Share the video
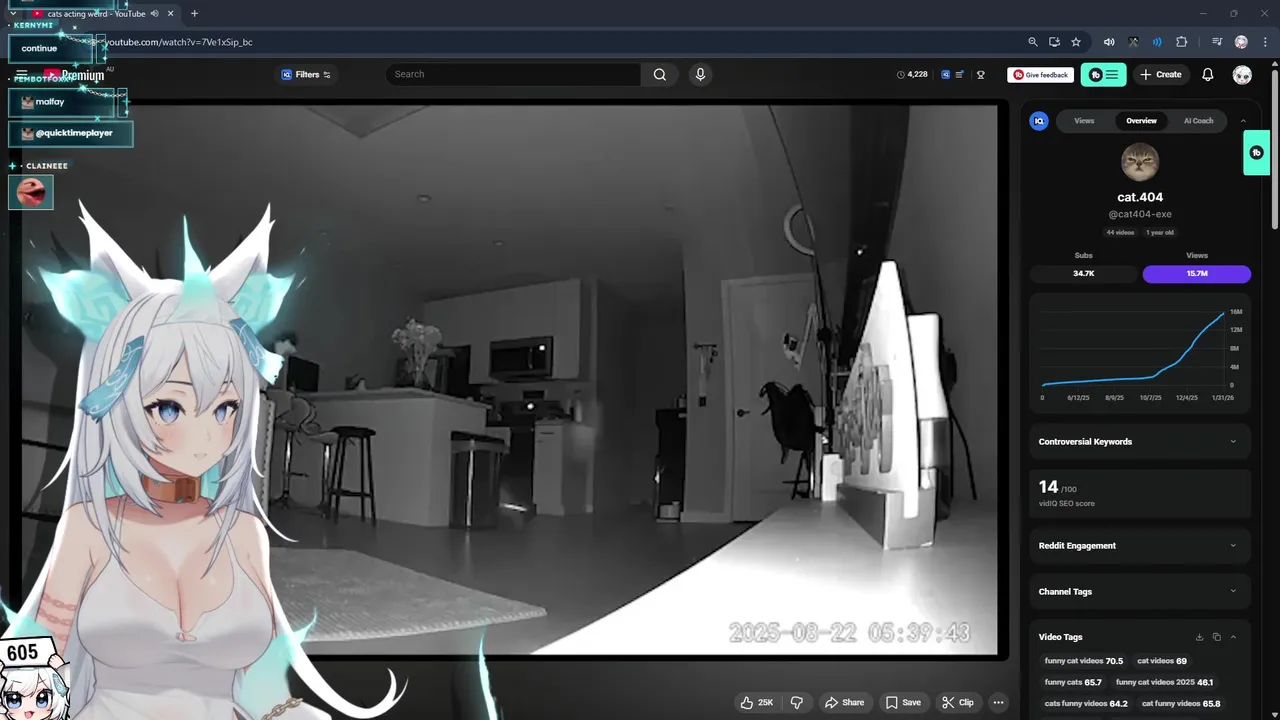The height and width of the screenshot is (720, 1280). [x=844, y=703]
